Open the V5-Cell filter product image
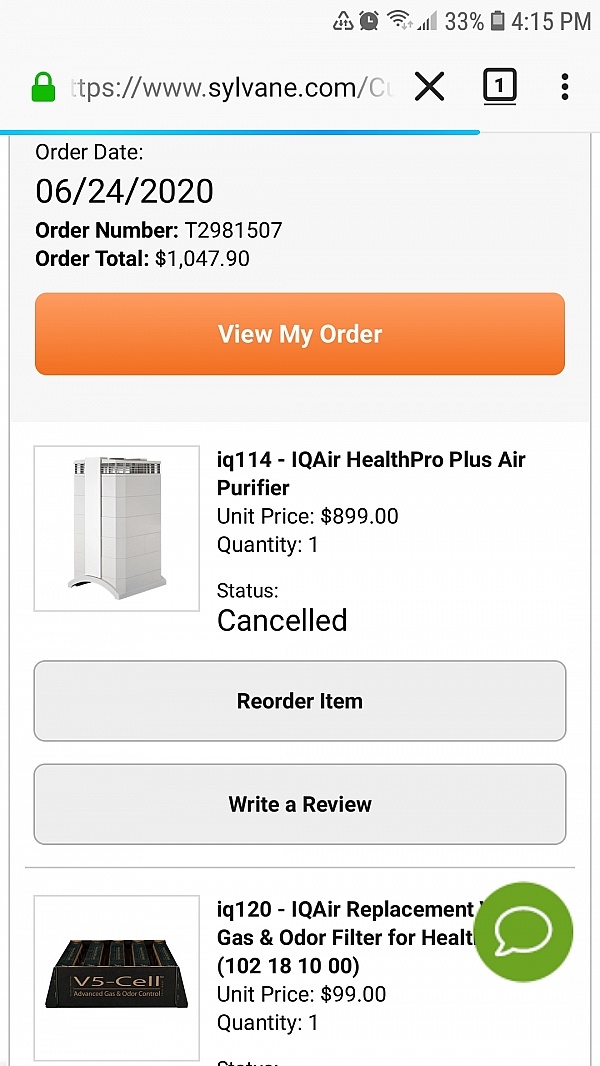 (117, 977)
